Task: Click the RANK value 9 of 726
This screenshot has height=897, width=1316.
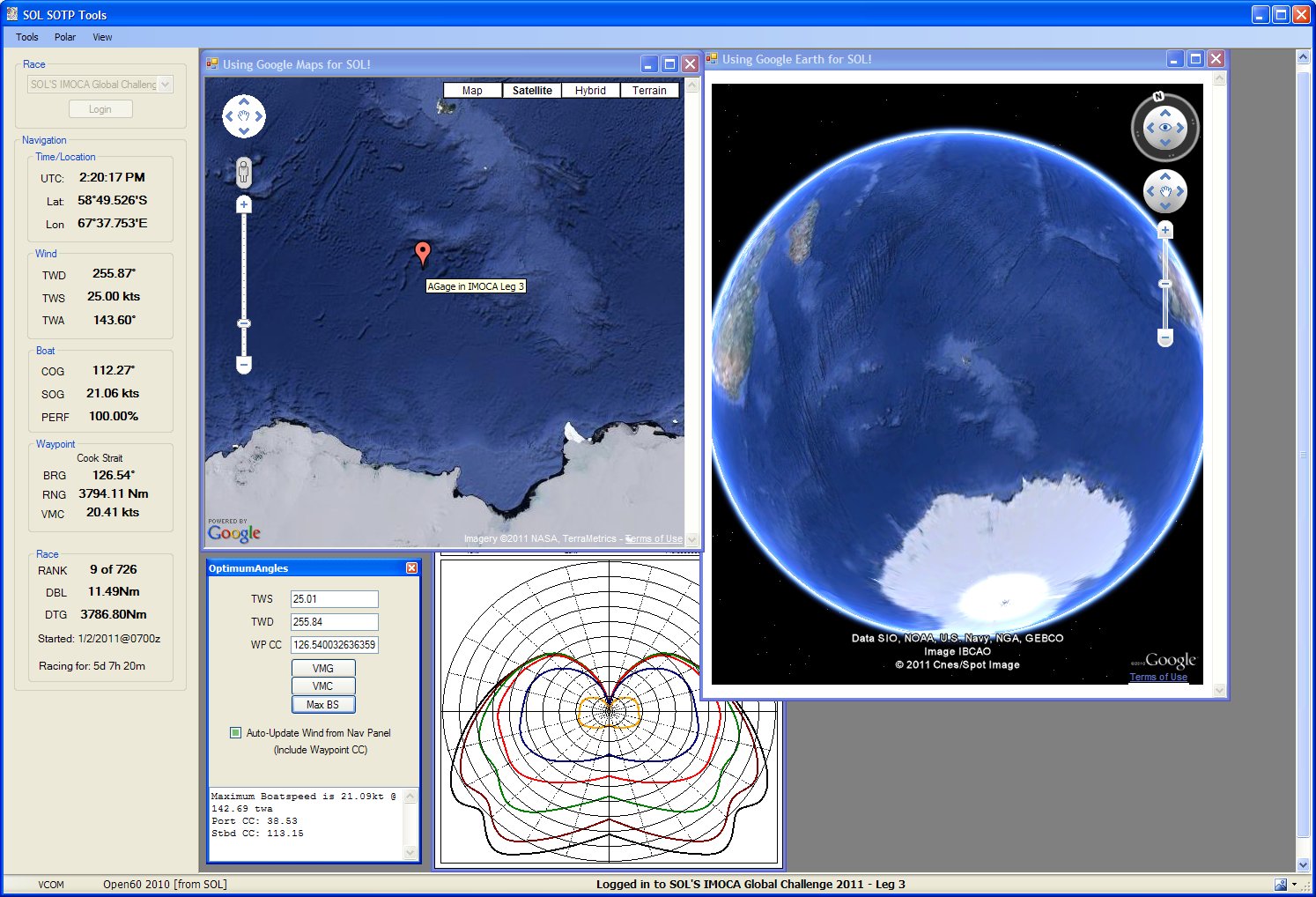Action: pyautogui.click(x=114, y=570)
